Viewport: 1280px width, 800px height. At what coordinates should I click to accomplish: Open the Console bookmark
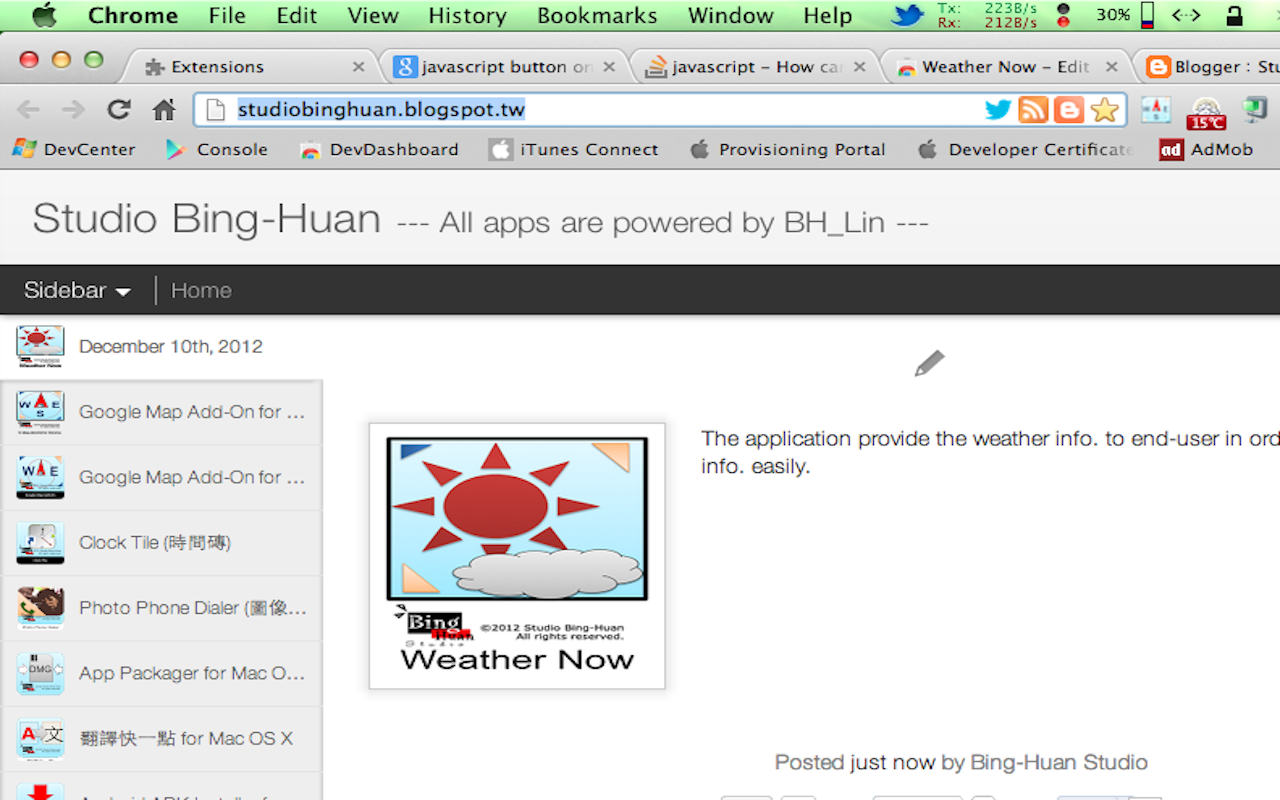point(217,149)
